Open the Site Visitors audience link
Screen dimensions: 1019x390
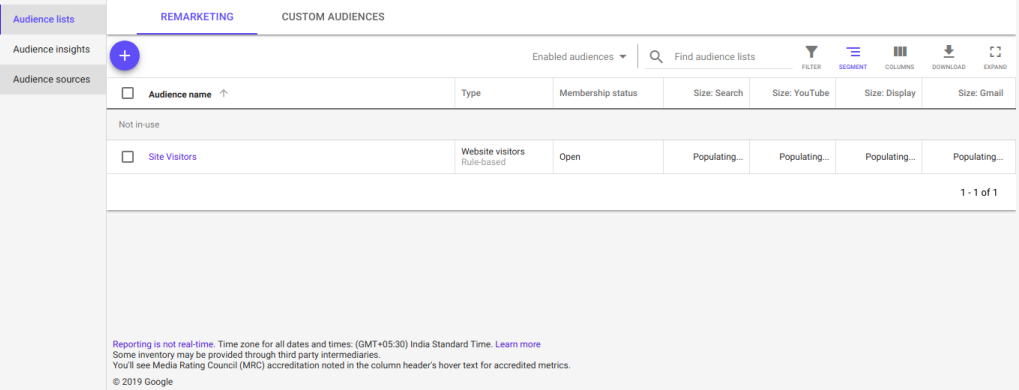tap(172, 157)
